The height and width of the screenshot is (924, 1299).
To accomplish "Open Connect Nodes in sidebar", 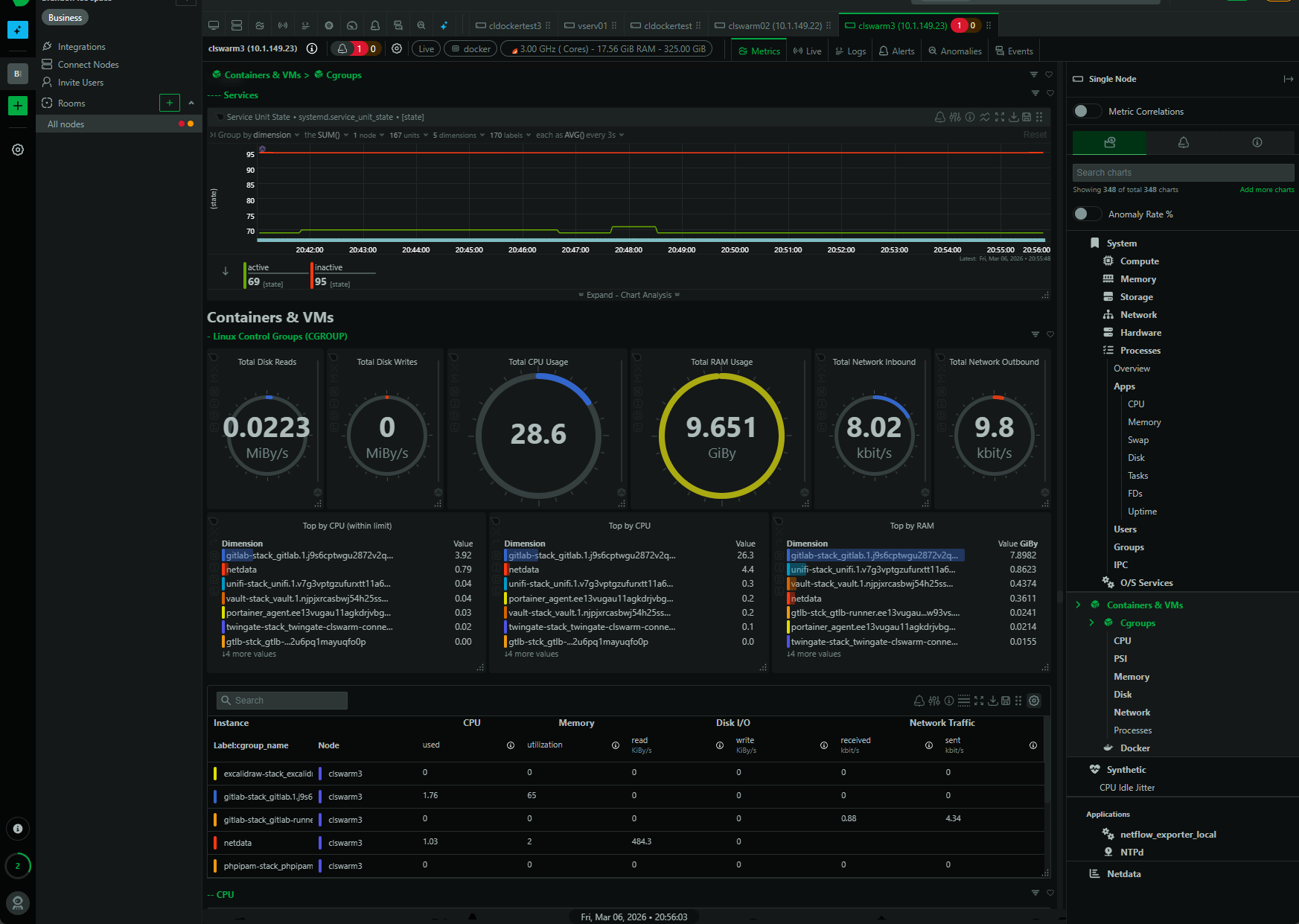I will 88,65.
